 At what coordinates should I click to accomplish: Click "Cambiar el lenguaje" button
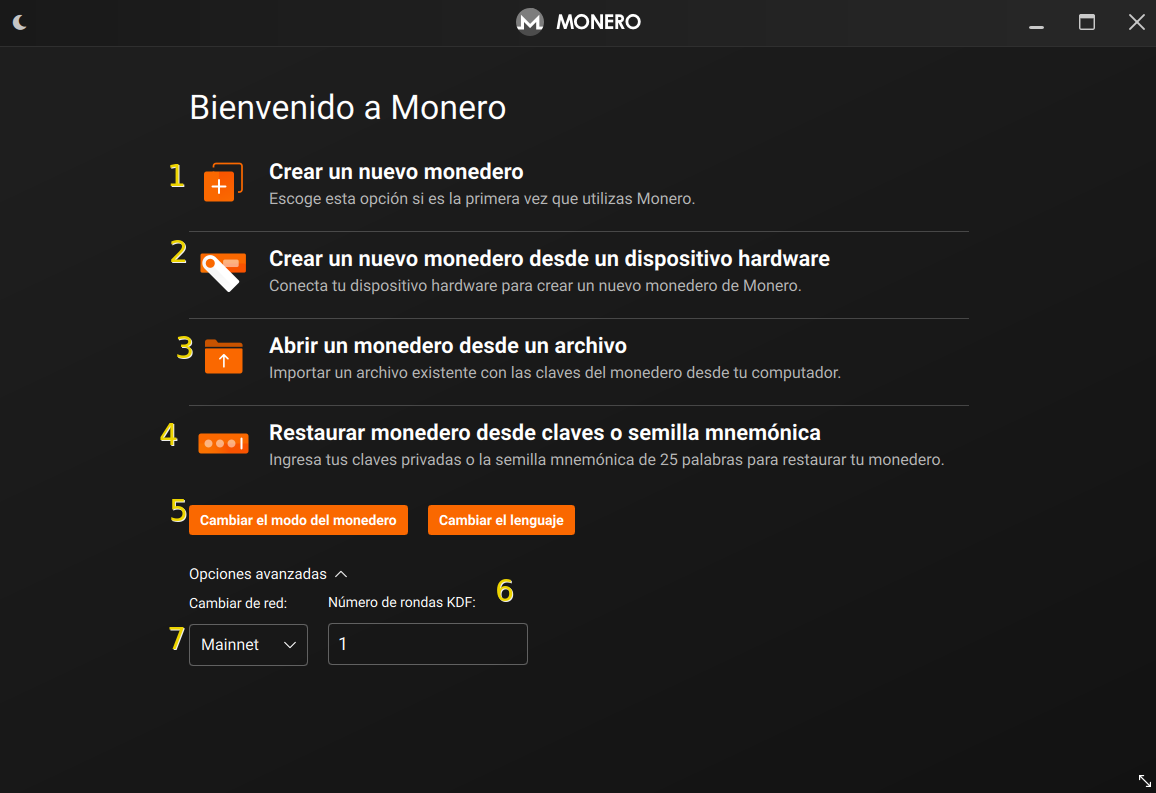pyautogui.click(x=501, y=520)
